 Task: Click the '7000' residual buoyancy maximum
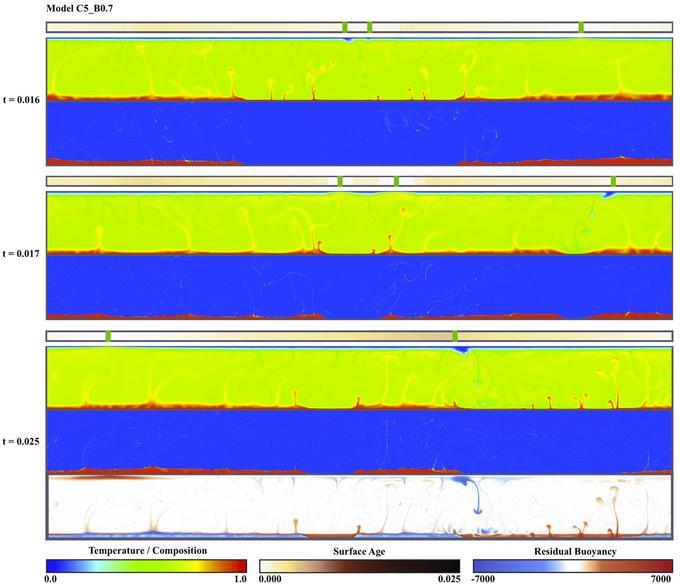[661, 579]
